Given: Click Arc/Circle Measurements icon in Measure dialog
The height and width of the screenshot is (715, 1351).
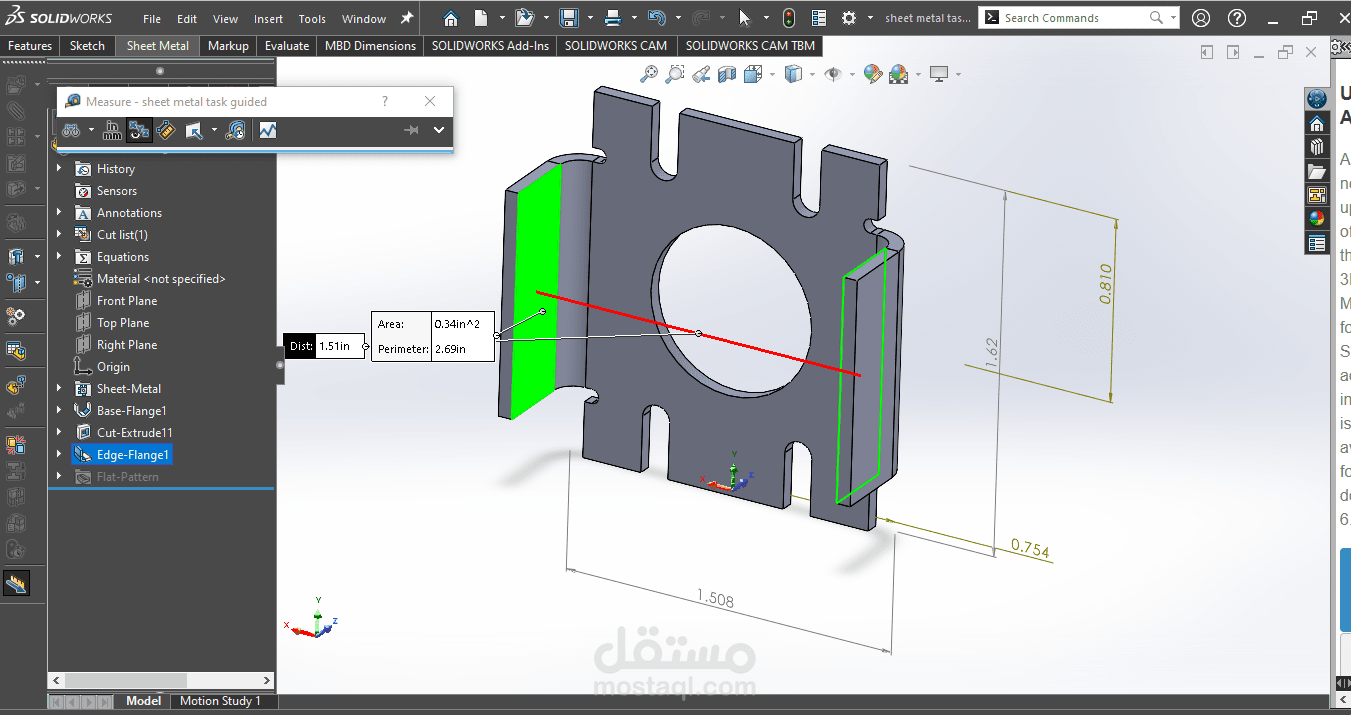Looking at the screenshot, I should pyautogui.click(x=71, y=130).
